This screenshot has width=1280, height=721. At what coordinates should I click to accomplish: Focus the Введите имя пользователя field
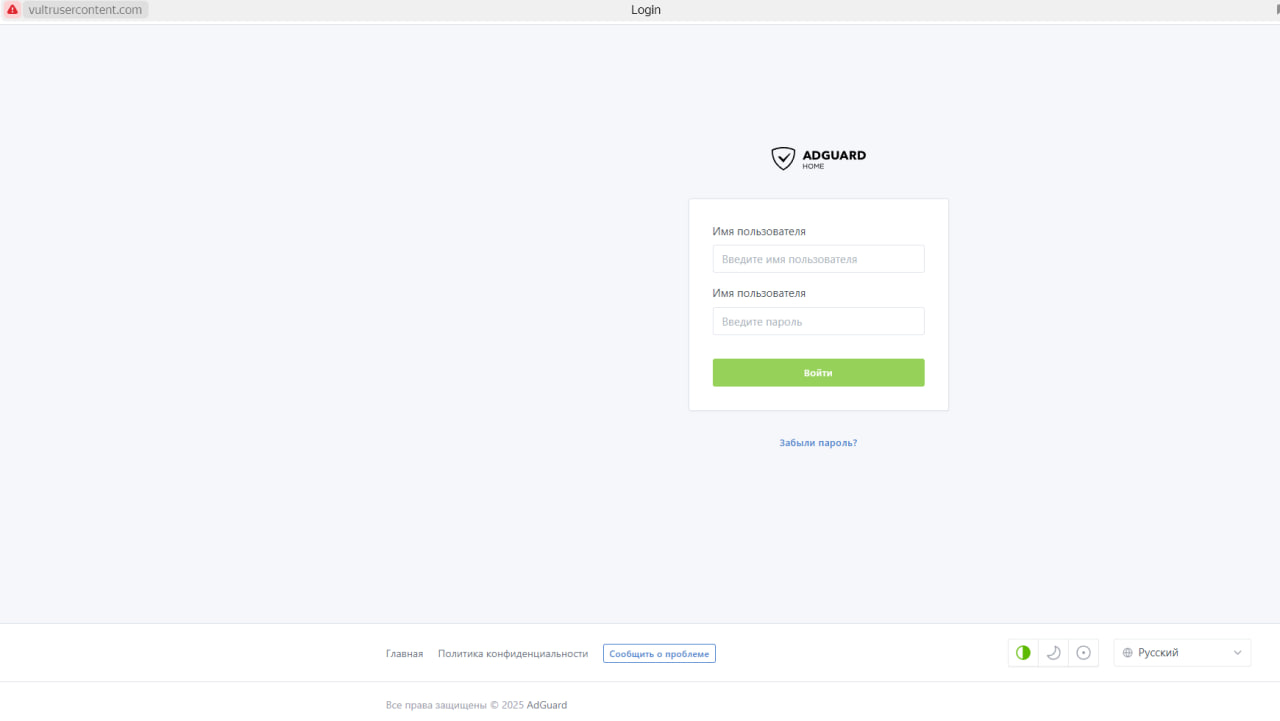pos(818,259)
